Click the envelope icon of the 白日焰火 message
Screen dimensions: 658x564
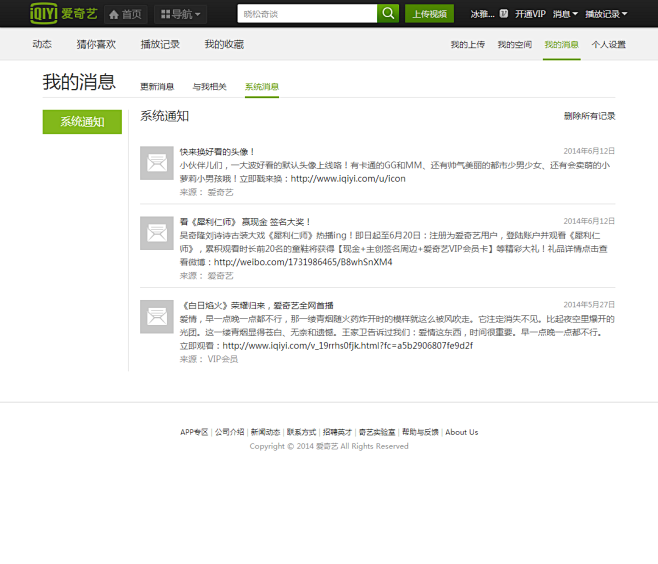[157, 316]
